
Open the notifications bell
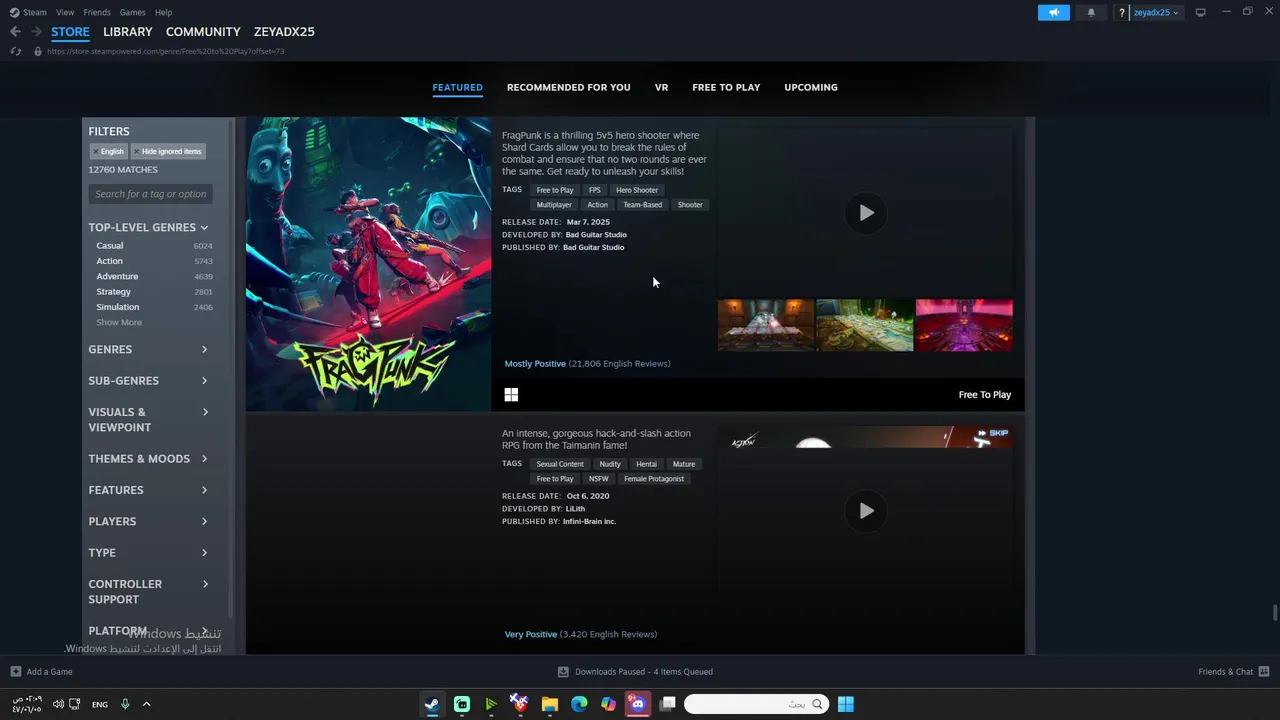[x=1091, y=12]
